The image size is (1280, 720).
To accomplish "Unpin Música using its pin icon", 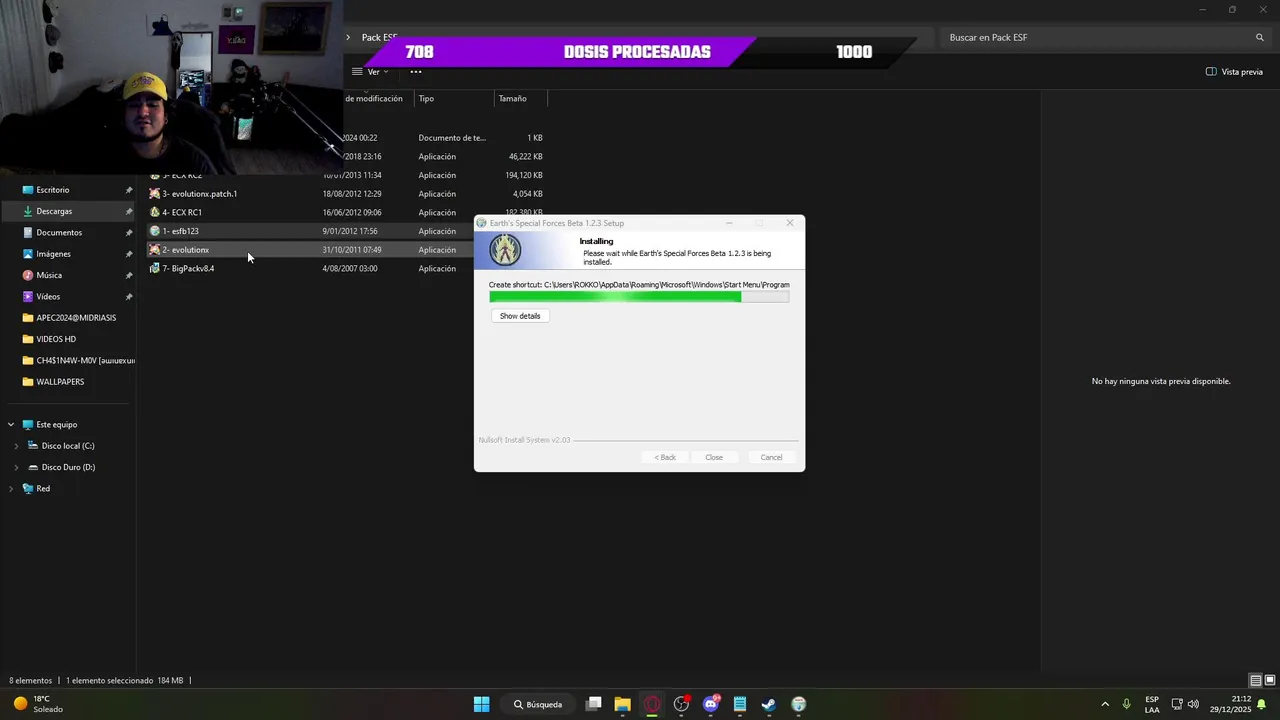I will pos(129,275).
